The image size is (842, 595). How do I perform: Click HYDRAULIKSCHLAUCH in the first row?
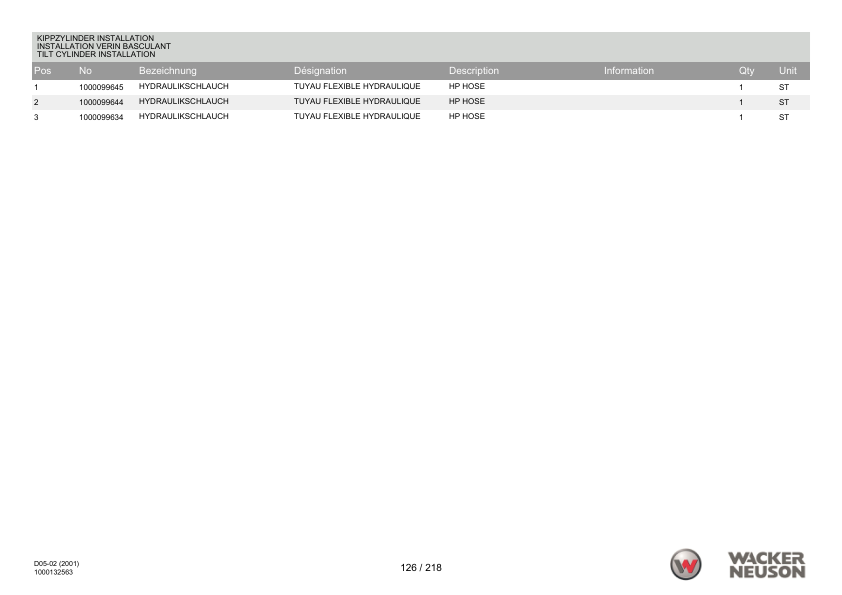click(x=183, y=87)
